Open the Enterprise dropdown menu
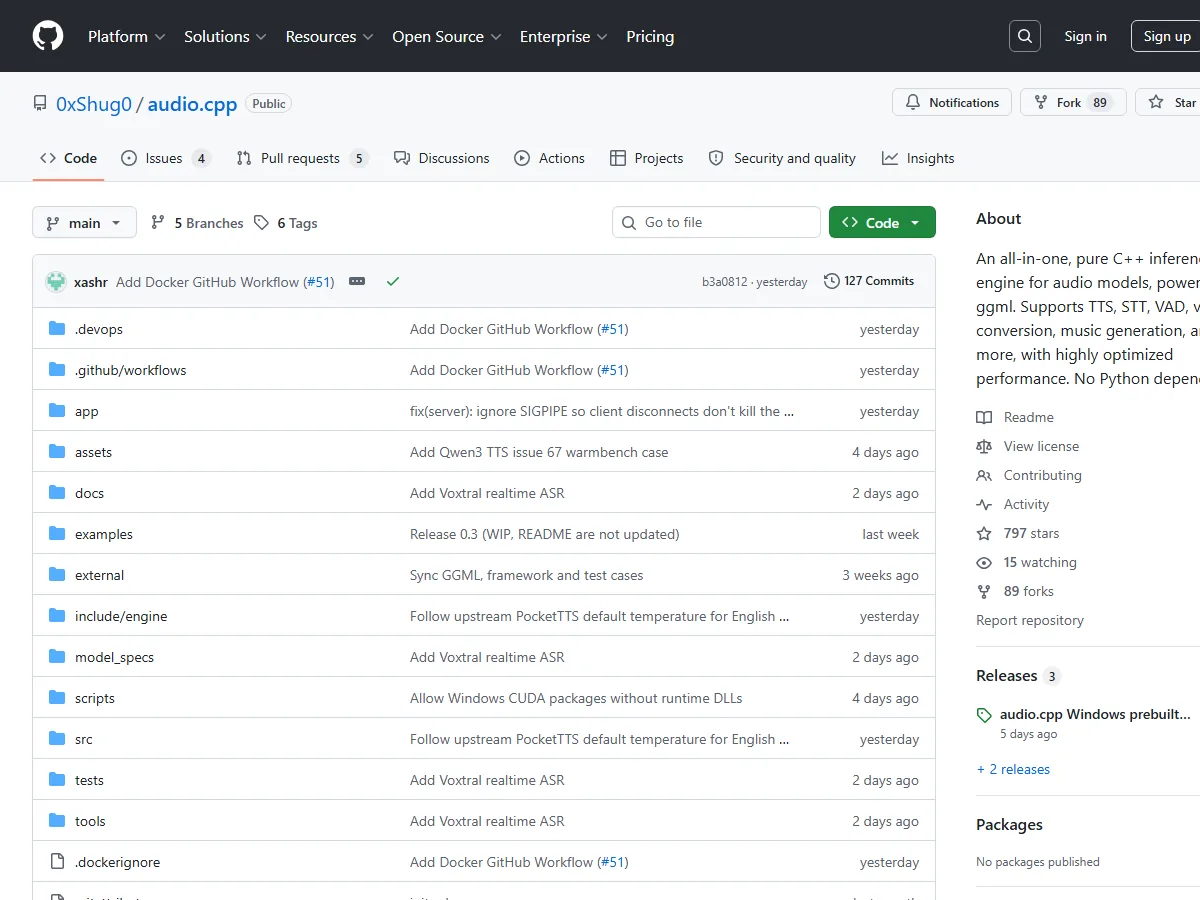This screenshot has width=1200, height=900. click(563, 36)
